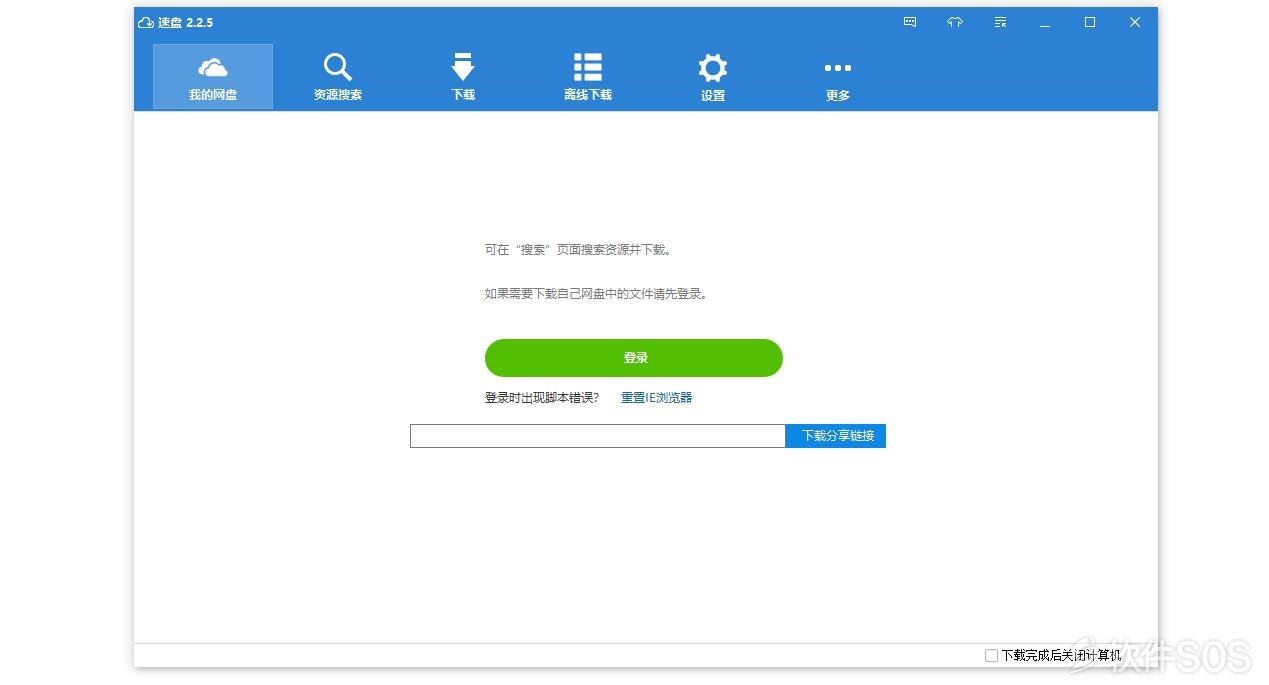
Task: Click text 可在"搜索"页面搜索资源并下载。
Action: pos(581,250)
